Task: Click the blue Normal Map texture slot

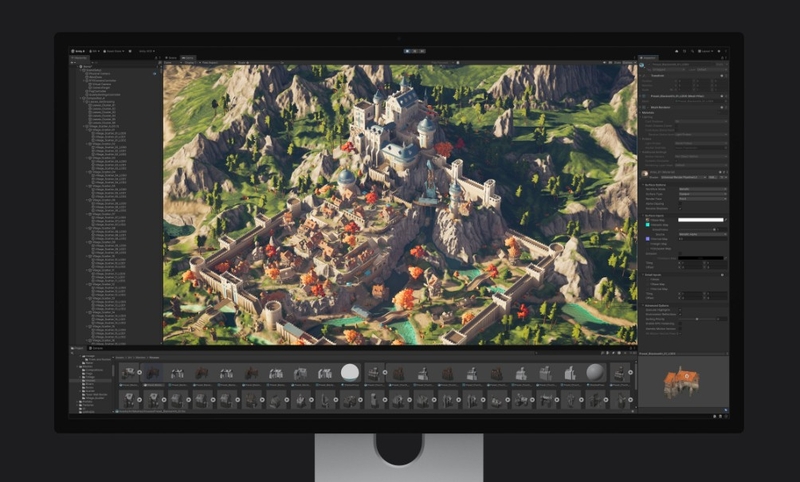Action: click(647, 239)
